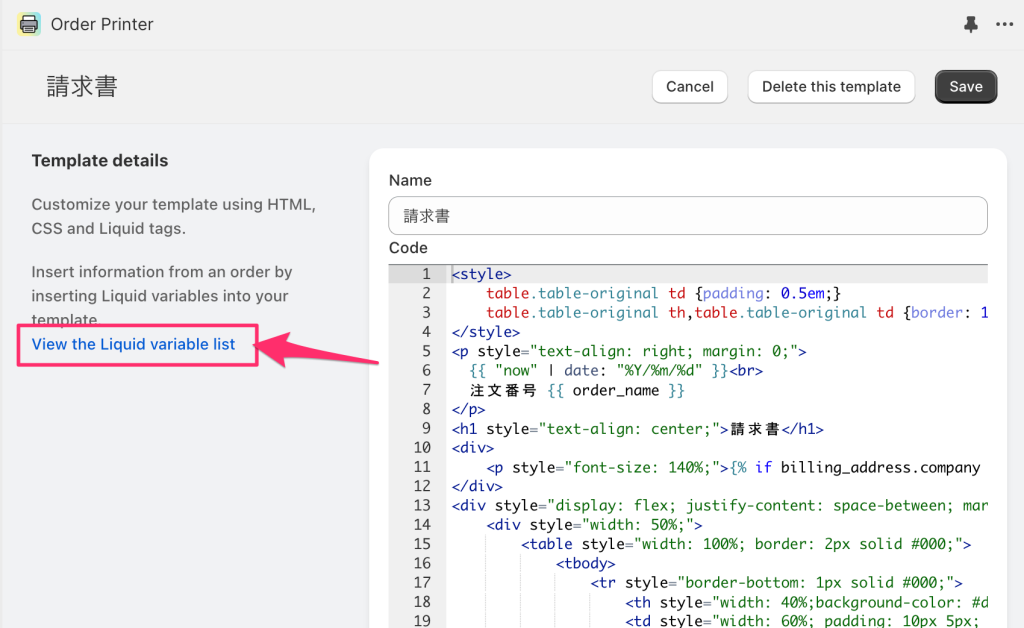Click <tbody> tag on line 16
The width and height of the screenshot is (1024, 628).
coord(585,563)
